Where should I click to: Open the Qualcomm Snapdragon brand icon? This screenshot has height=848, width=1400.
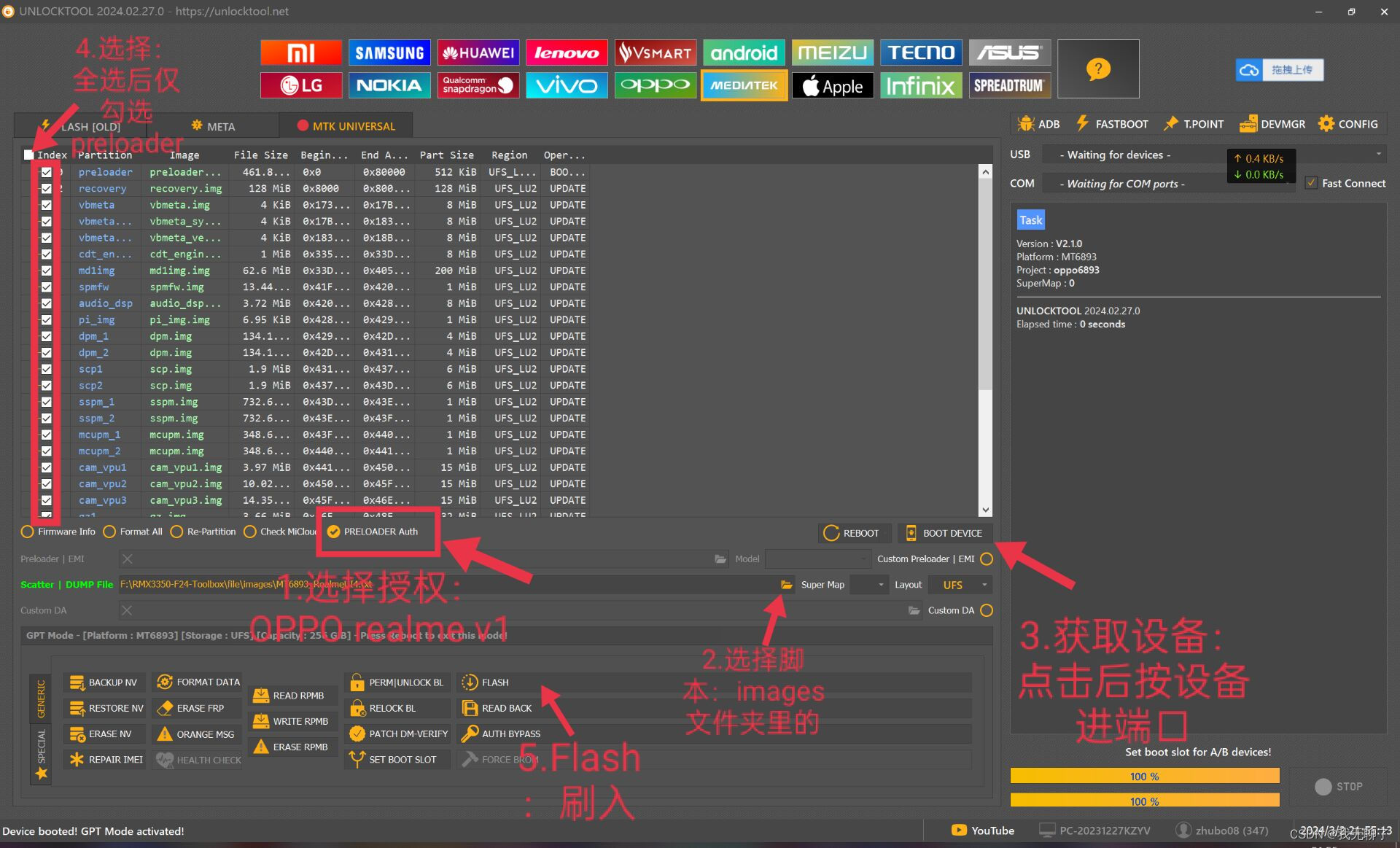coord(478,85)
